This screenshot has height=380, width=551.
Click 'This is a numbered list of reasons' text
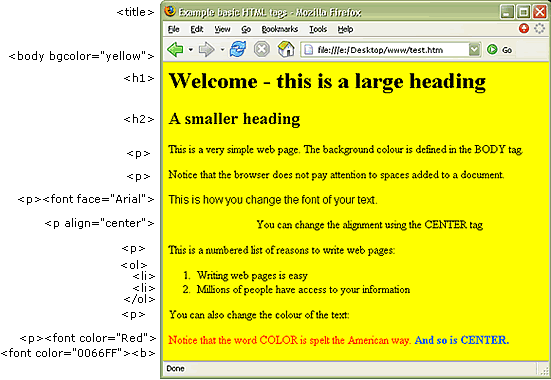coord(282,250)
